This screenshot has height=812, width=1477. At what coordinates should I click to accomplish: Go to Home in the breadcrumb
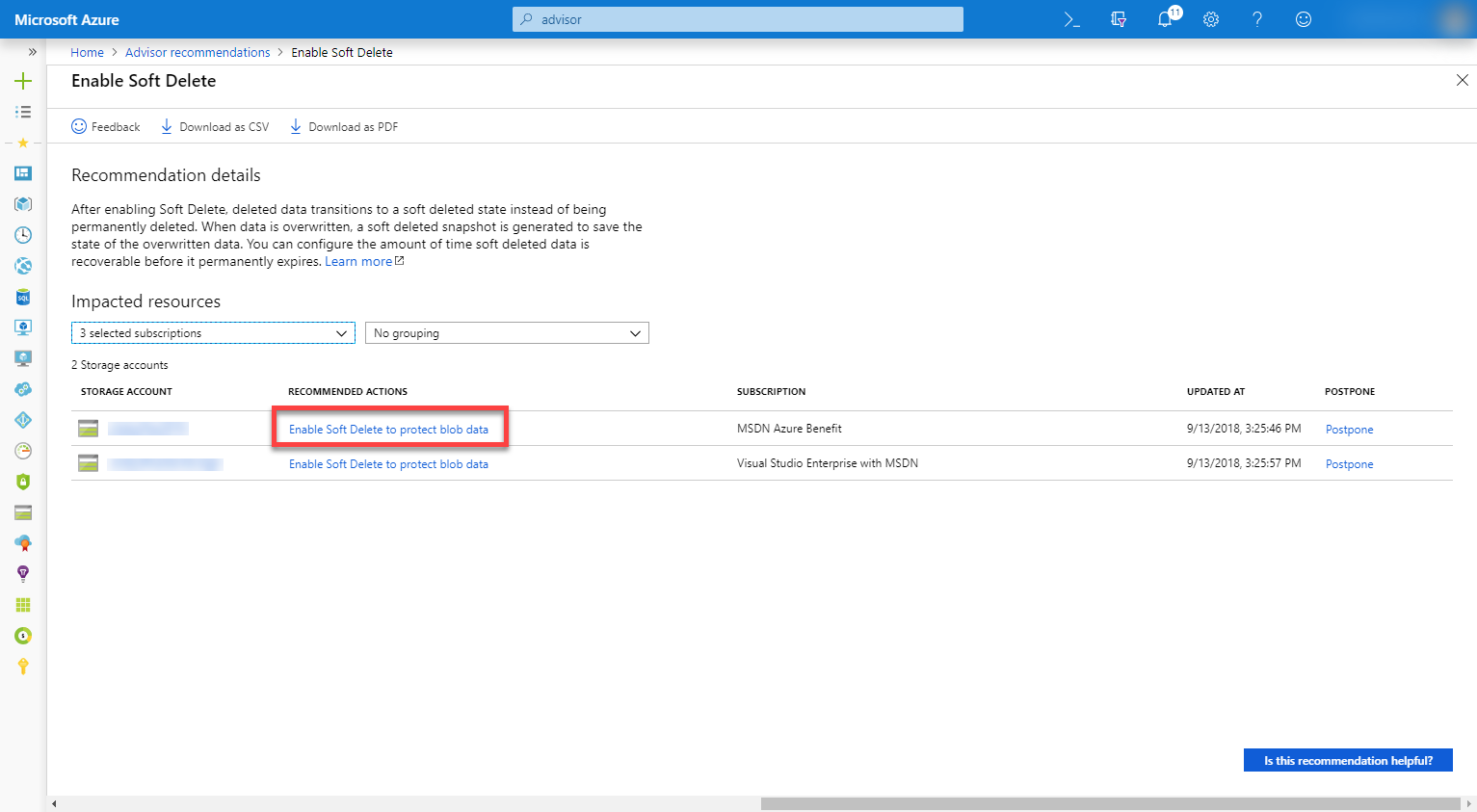click(87, 53)
